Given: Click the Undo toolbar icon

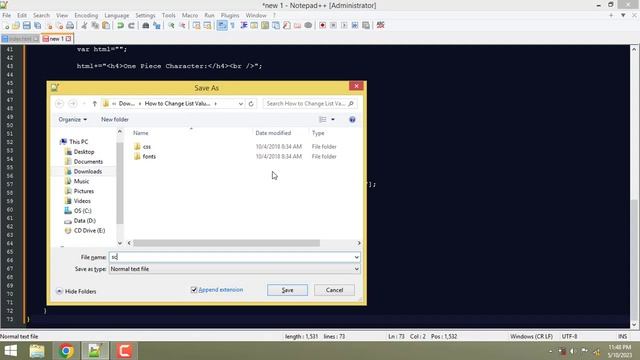Looking at the screenshot, I should [x=120, y=26].
